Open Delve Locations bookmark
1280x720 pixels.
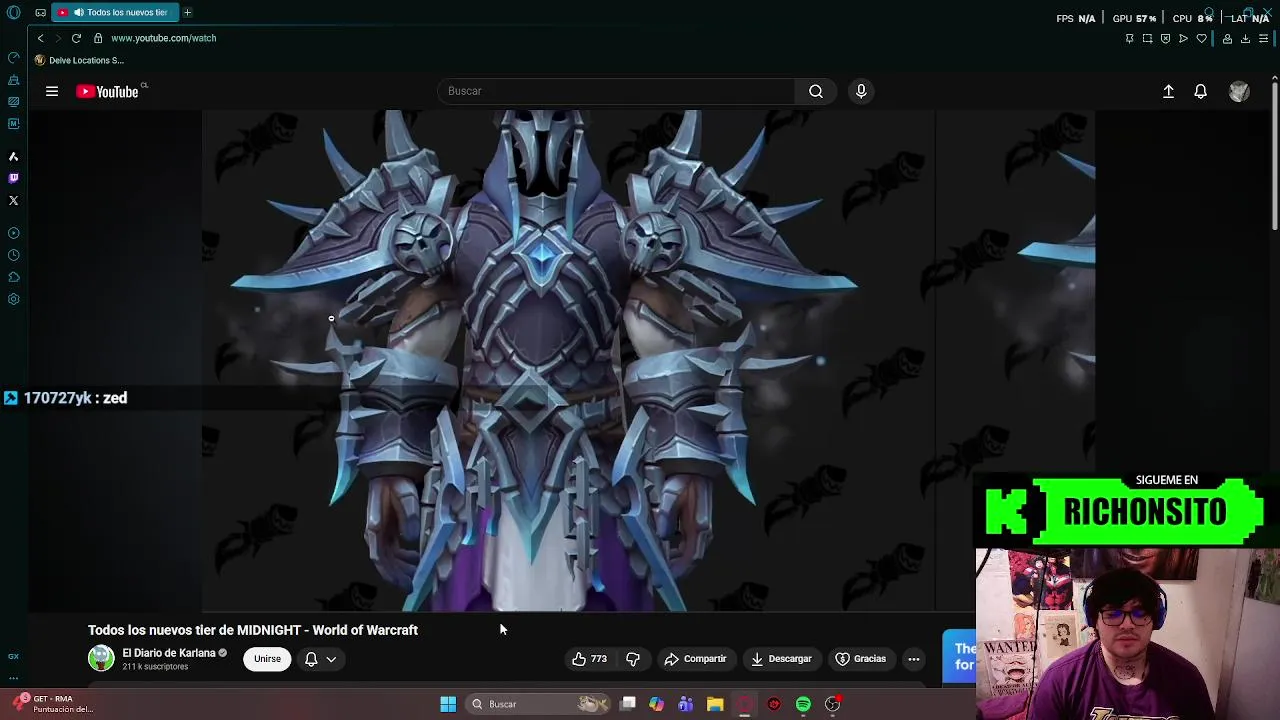coord(79,60)
